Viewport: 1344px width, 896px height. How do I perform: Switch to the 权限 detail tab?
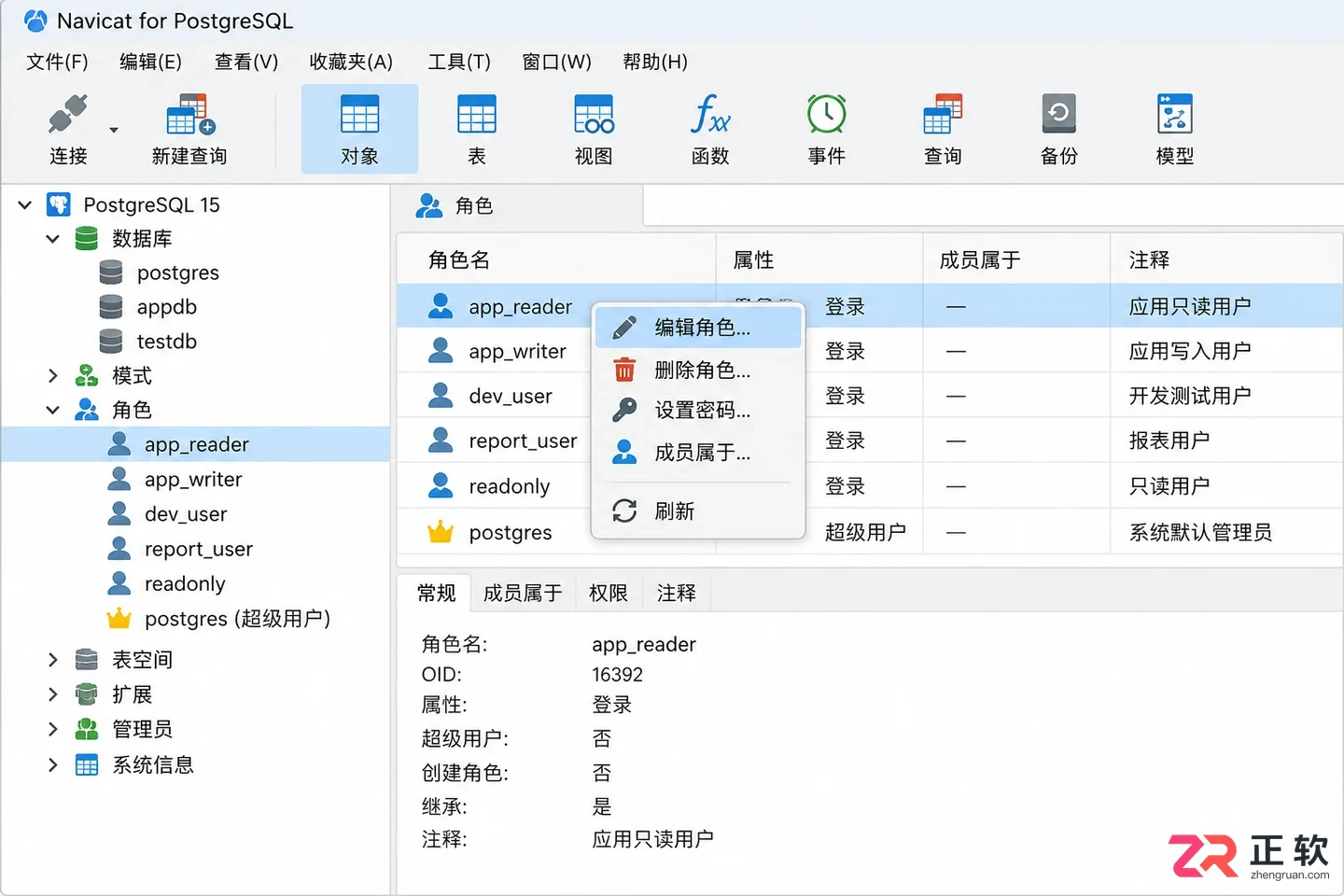pos(609,594)
